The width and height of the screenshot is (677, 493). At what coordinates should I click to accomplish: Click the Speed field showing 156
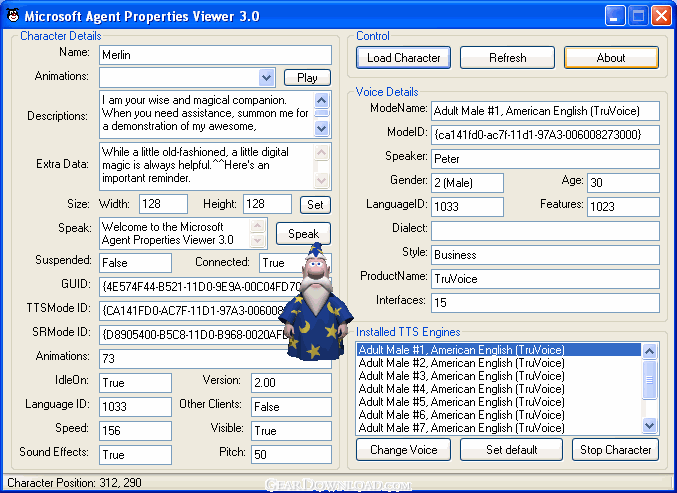(x=135, y=431)
